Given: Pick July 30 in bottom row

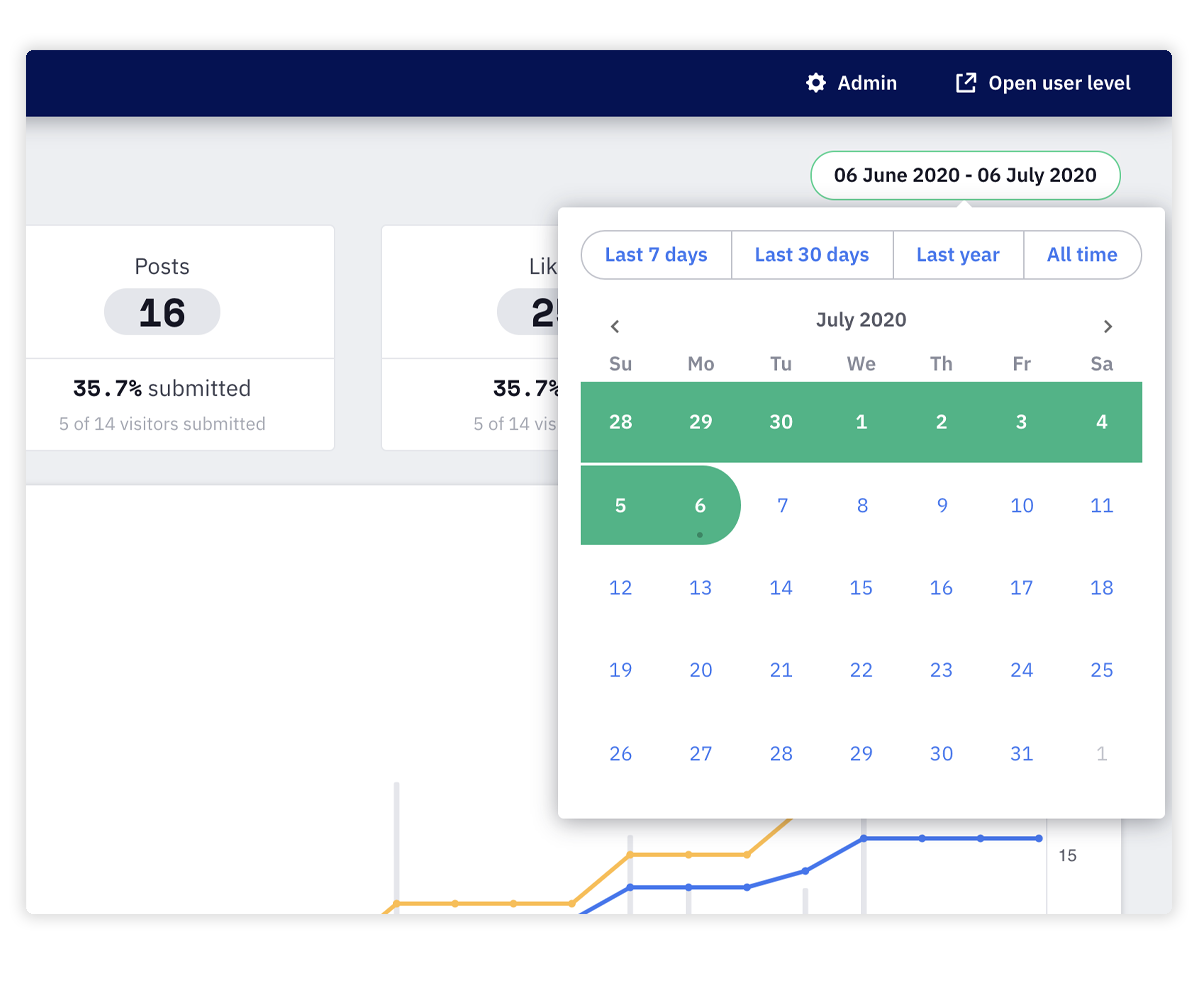Looking at the screenshot, I should [x=941, y=754].
